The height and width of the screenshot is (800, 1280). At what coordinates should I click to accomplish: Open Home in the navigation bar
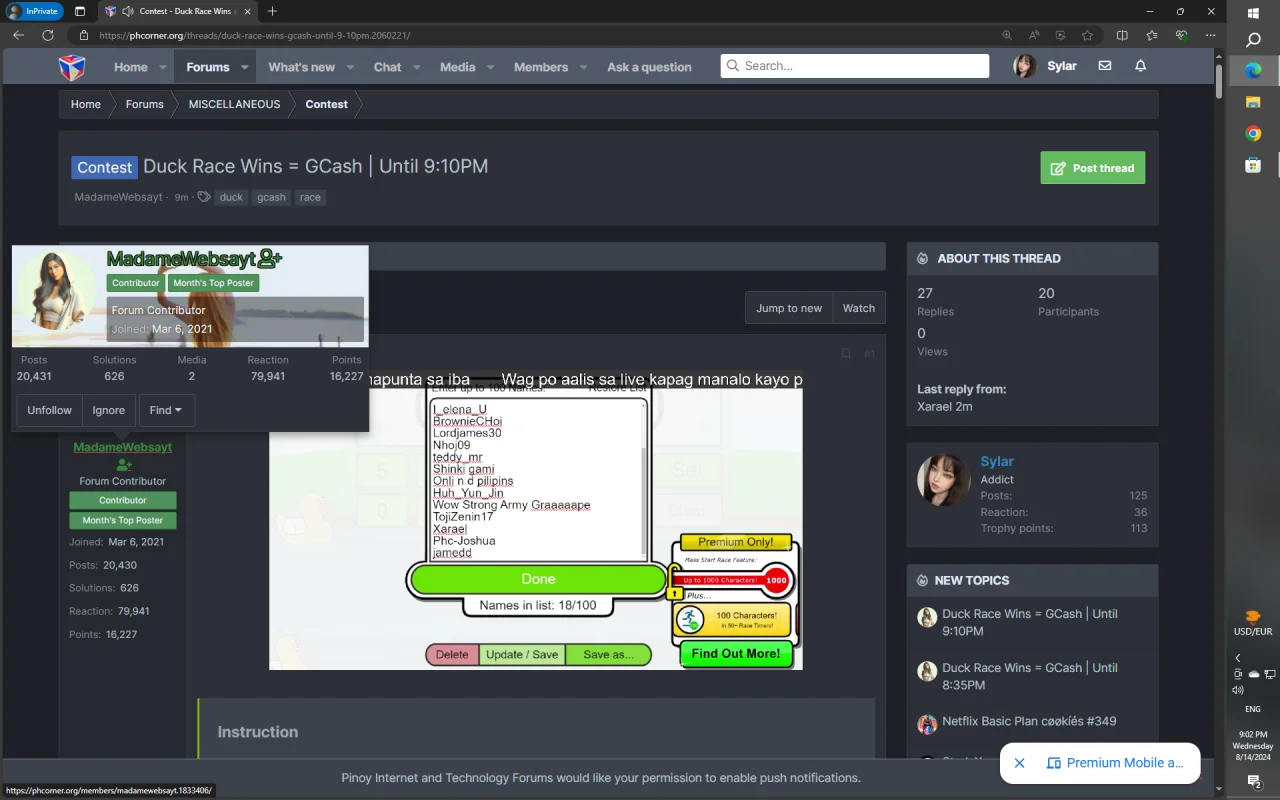130,67
